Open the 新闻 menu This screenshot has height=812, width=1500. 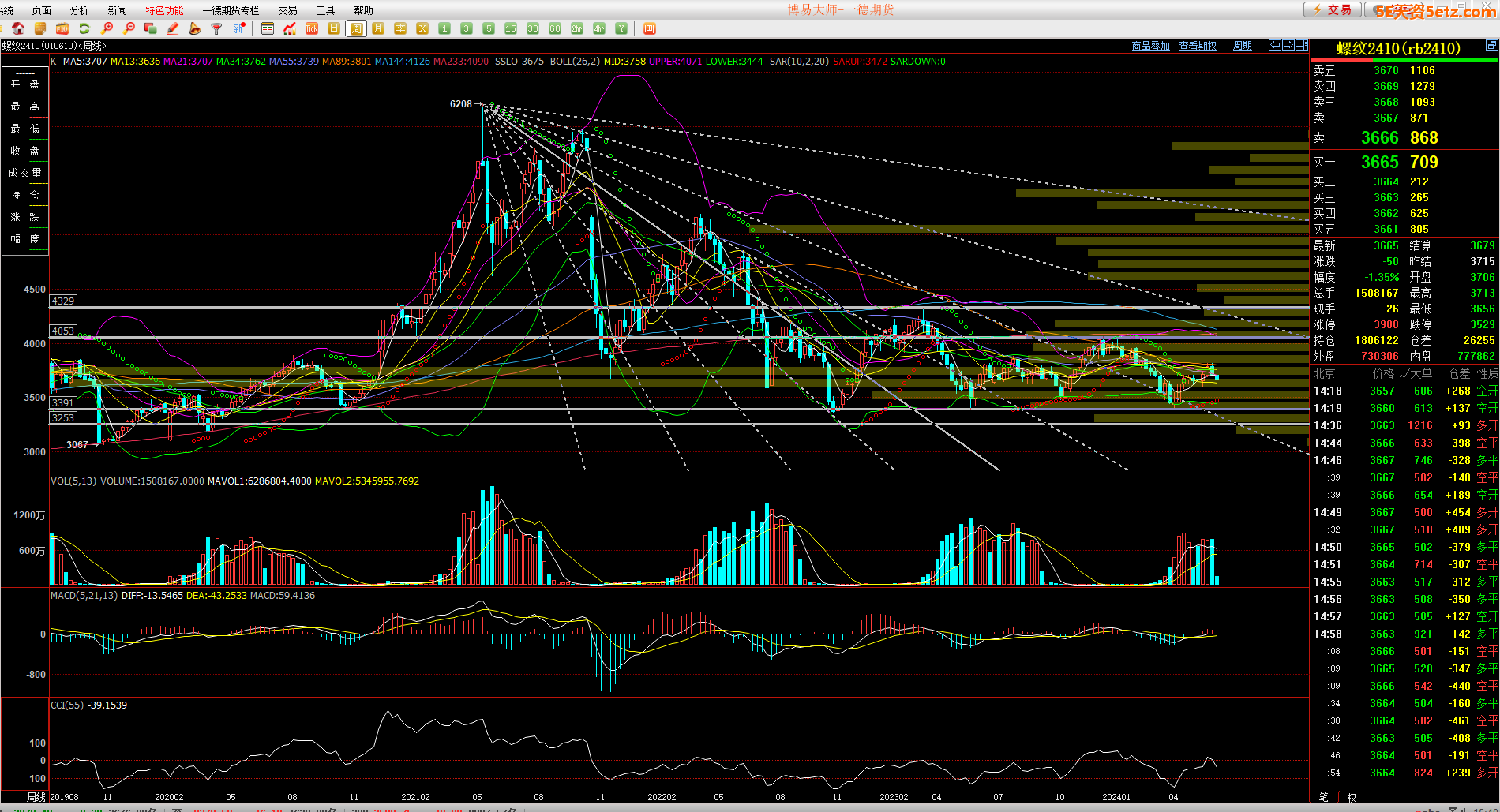(117, 10)
